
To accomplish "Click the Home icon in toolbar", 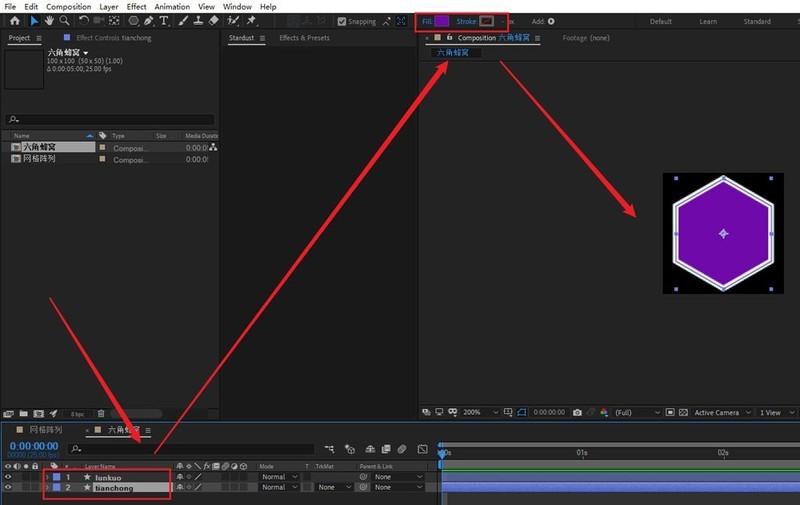I will pyautogui.click(x=14, y=21).
